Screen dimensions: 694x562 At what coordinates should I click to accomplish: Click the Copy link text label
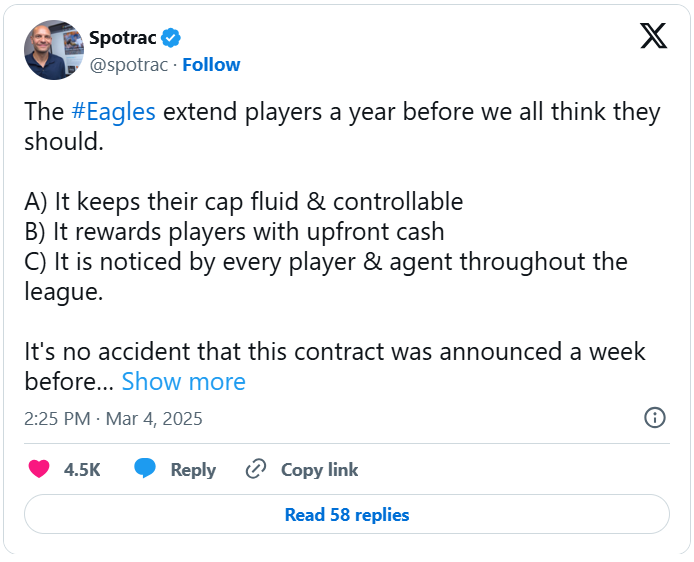319,469
